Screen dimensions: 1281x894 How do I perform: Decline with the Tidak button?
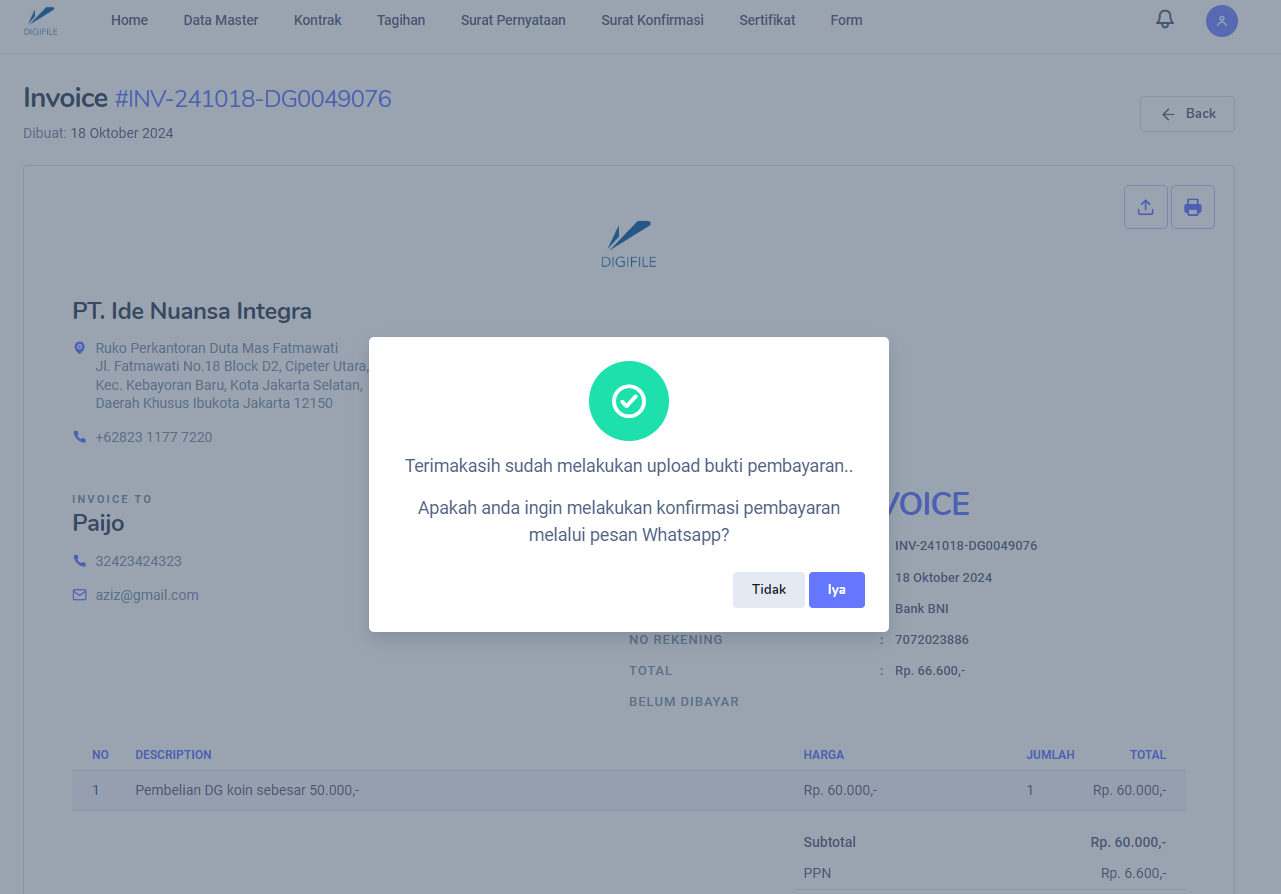(768, 590)
